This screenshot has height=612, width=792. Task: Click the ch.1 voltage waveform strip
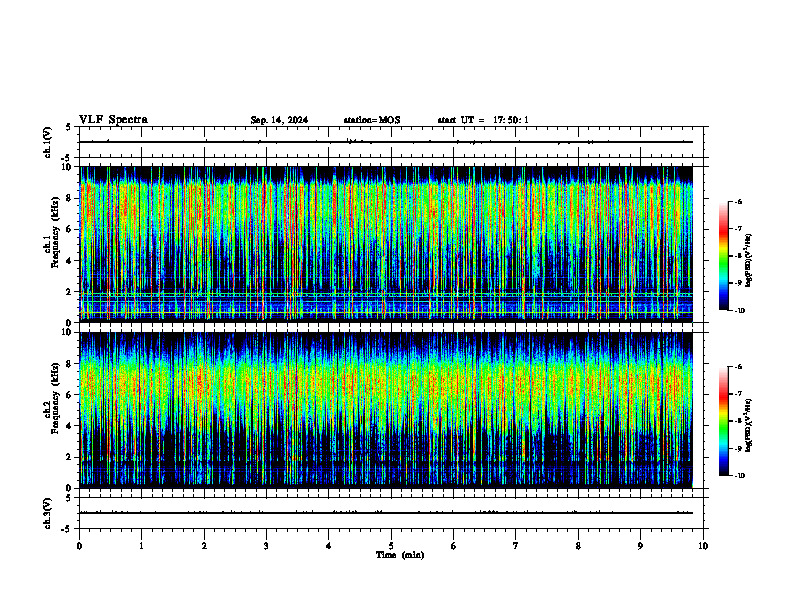(x=391, y=142)
